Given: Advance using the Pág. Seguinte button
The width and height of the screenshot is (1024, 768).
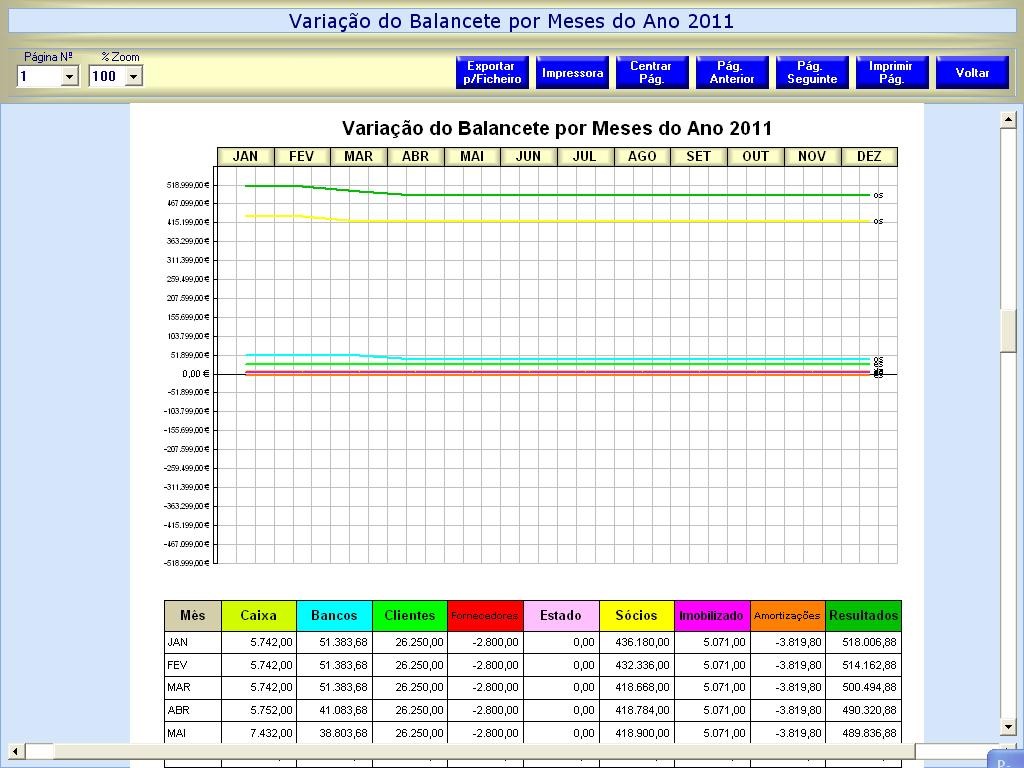Looking at the screenshot, I should (x=812, y=73).
